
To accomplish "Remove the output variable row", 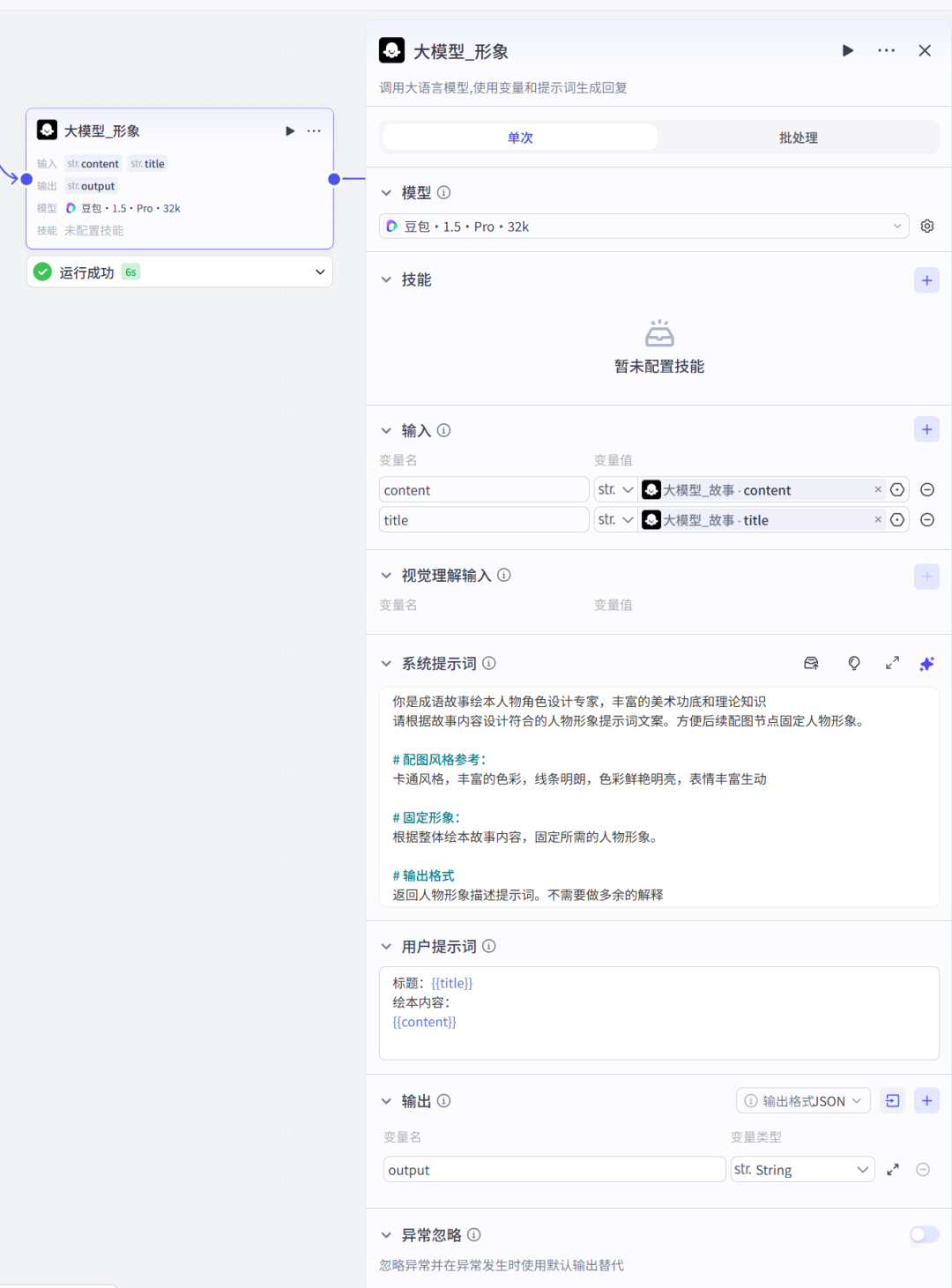I will point(923,1170).
